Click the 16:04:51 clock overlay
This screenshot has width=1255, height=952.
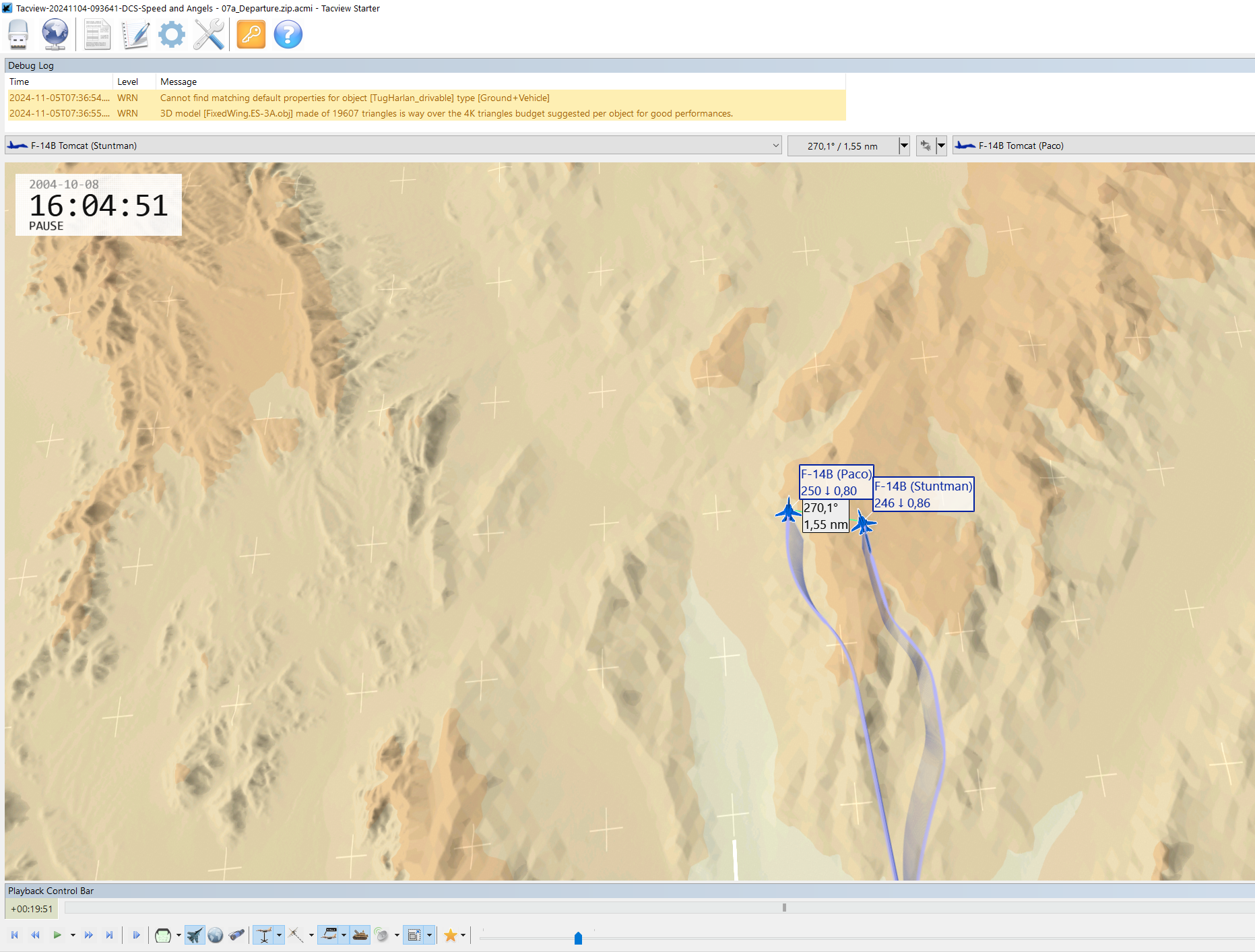(98, 205)
